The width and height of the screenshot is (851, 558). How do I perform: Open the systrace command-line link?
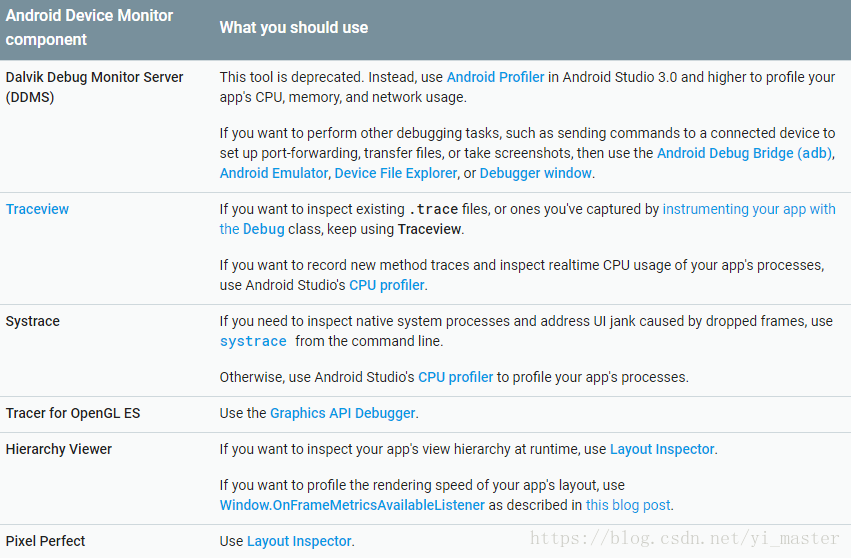pos(253,341)
